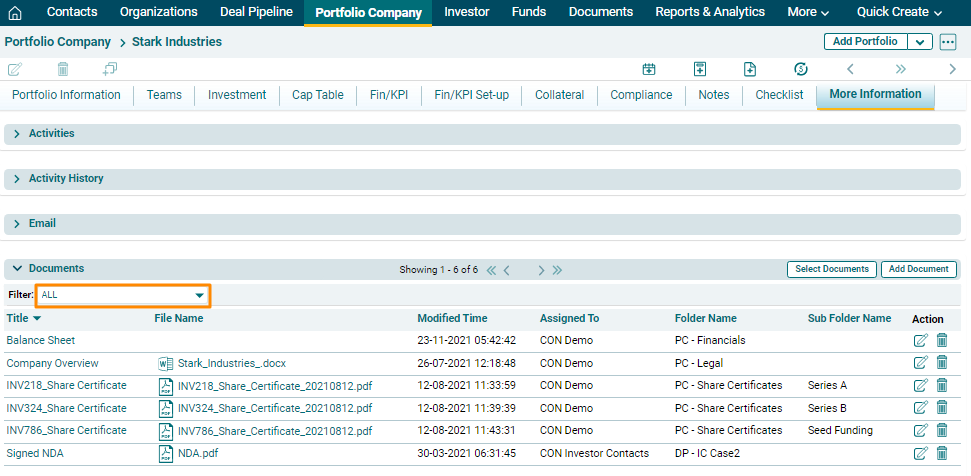
Task: Edit the Balance Sheet document row
Action: point(920,340)
